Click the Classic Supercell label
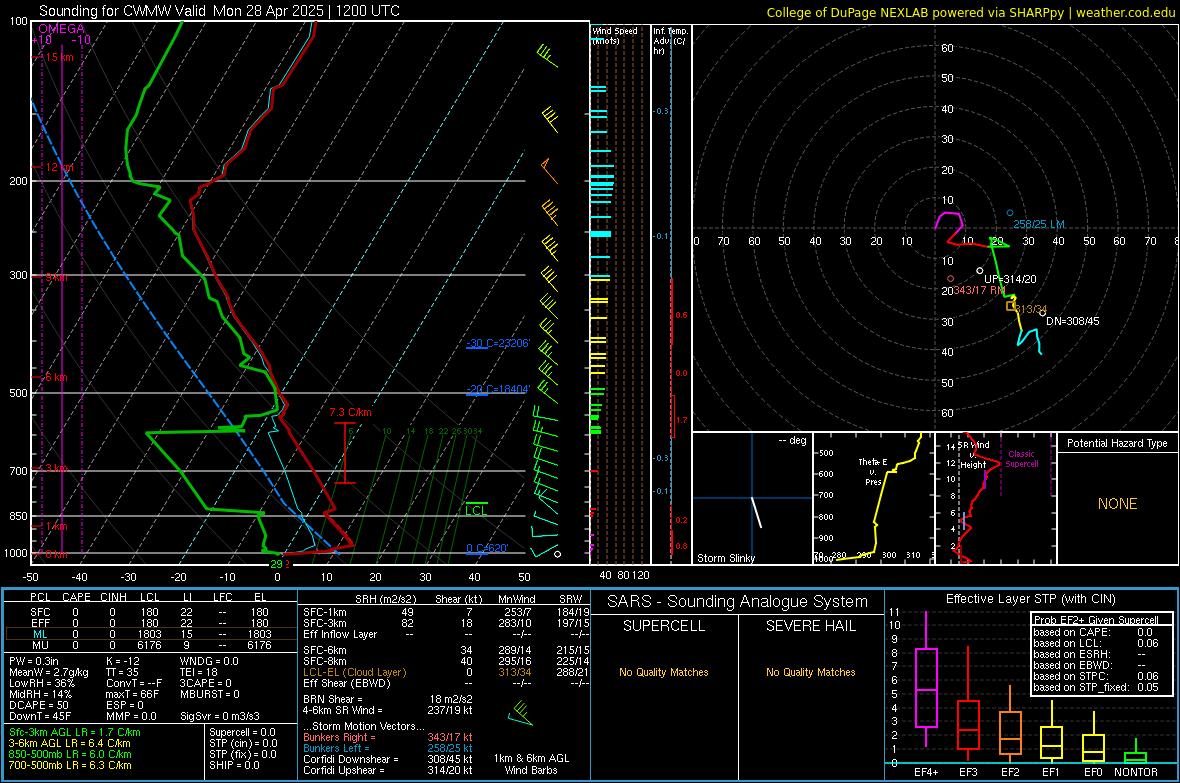This screenshot has height=783, width=1180. coord(1021,459)
